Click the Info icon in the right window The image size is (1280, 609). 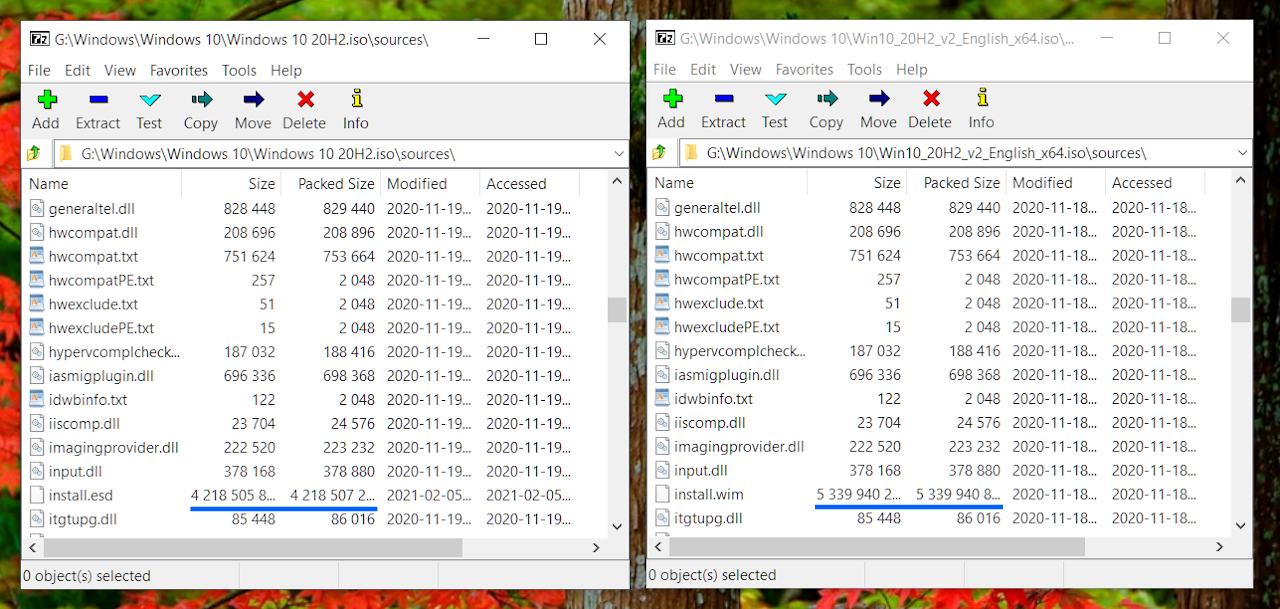pyautogui.click(x=982, y=97)
